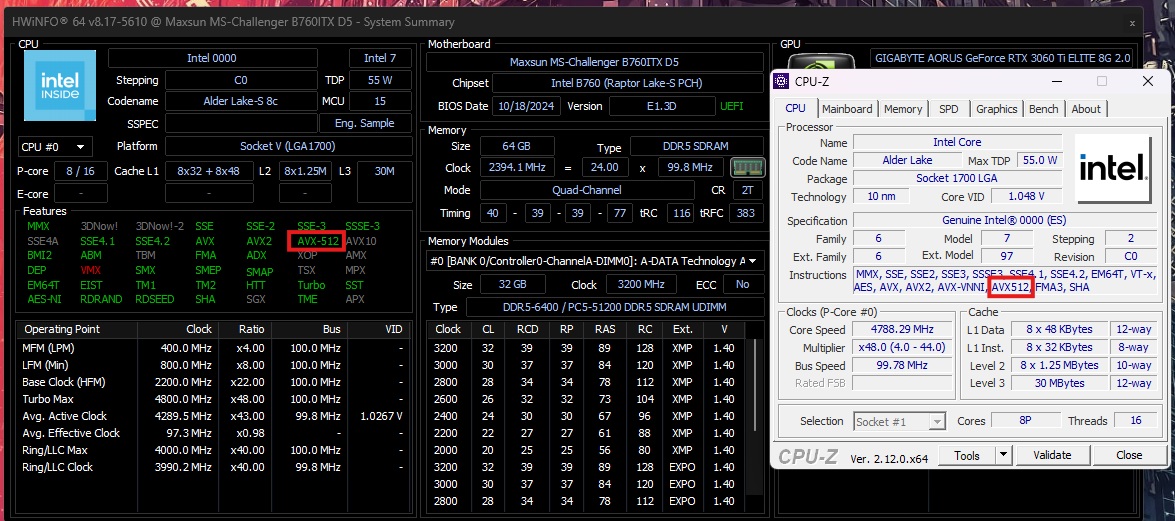
Task: Open the Graphics tab in CPU-Z
Action: (996, 109)
